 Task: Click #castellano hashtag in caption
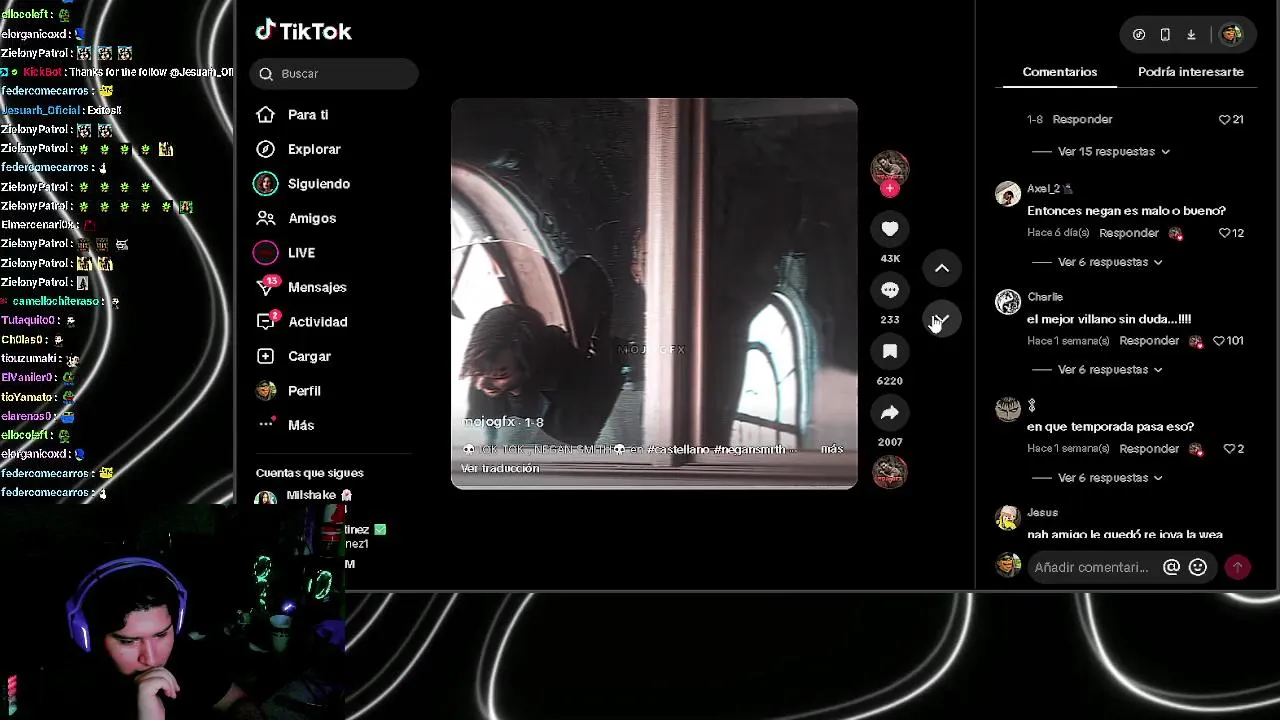[x=679, y=450]
